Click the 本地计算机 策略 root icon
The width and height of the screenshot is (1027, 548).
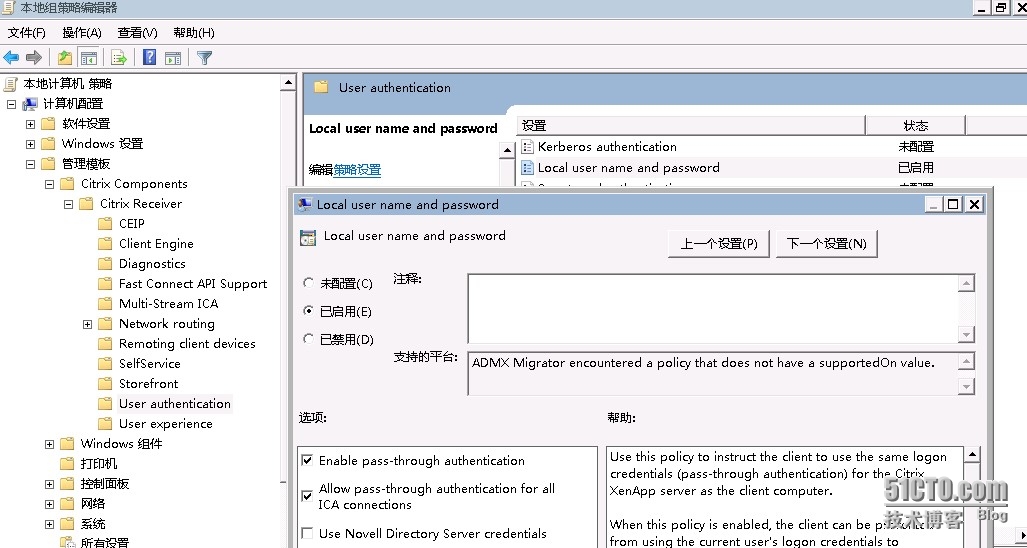(11, 84)
